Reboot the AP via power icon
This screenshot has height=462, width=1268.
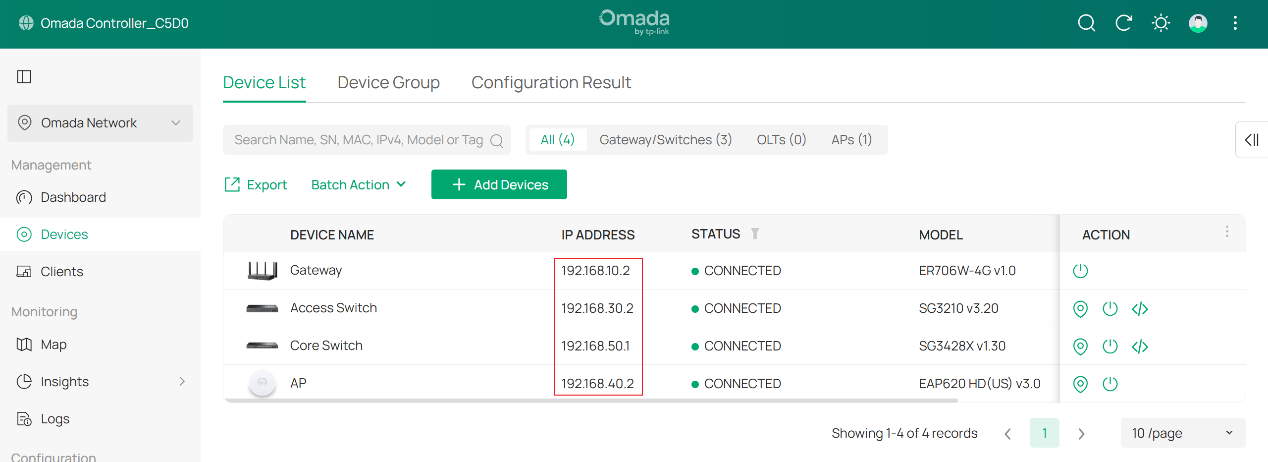pyautogui.click(x=1110, y=384)
